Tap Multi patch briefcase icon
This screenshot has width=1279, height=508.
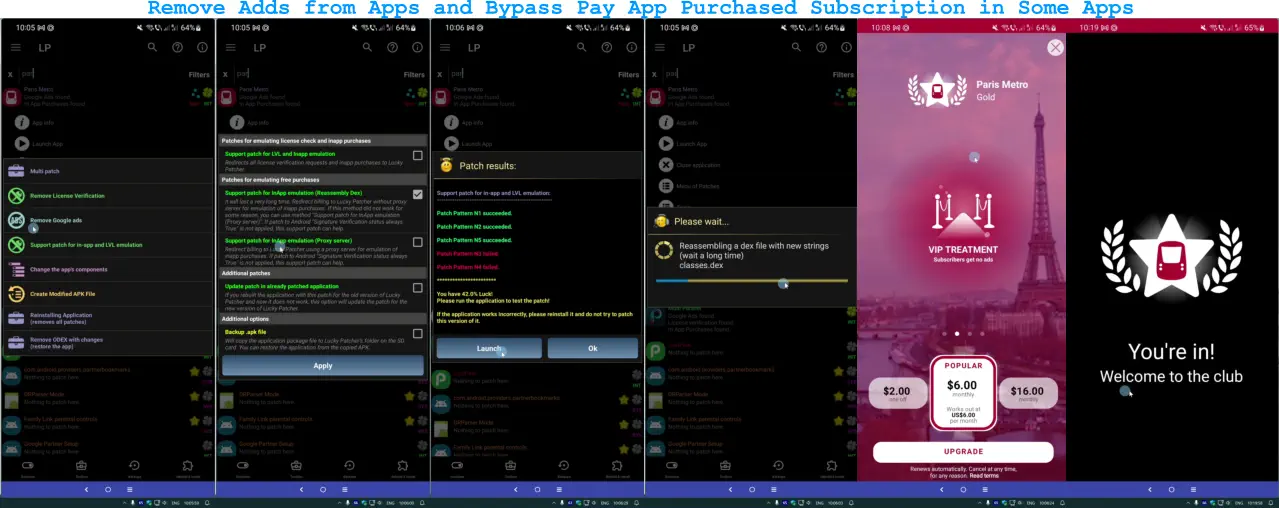[x=16, y=171]
